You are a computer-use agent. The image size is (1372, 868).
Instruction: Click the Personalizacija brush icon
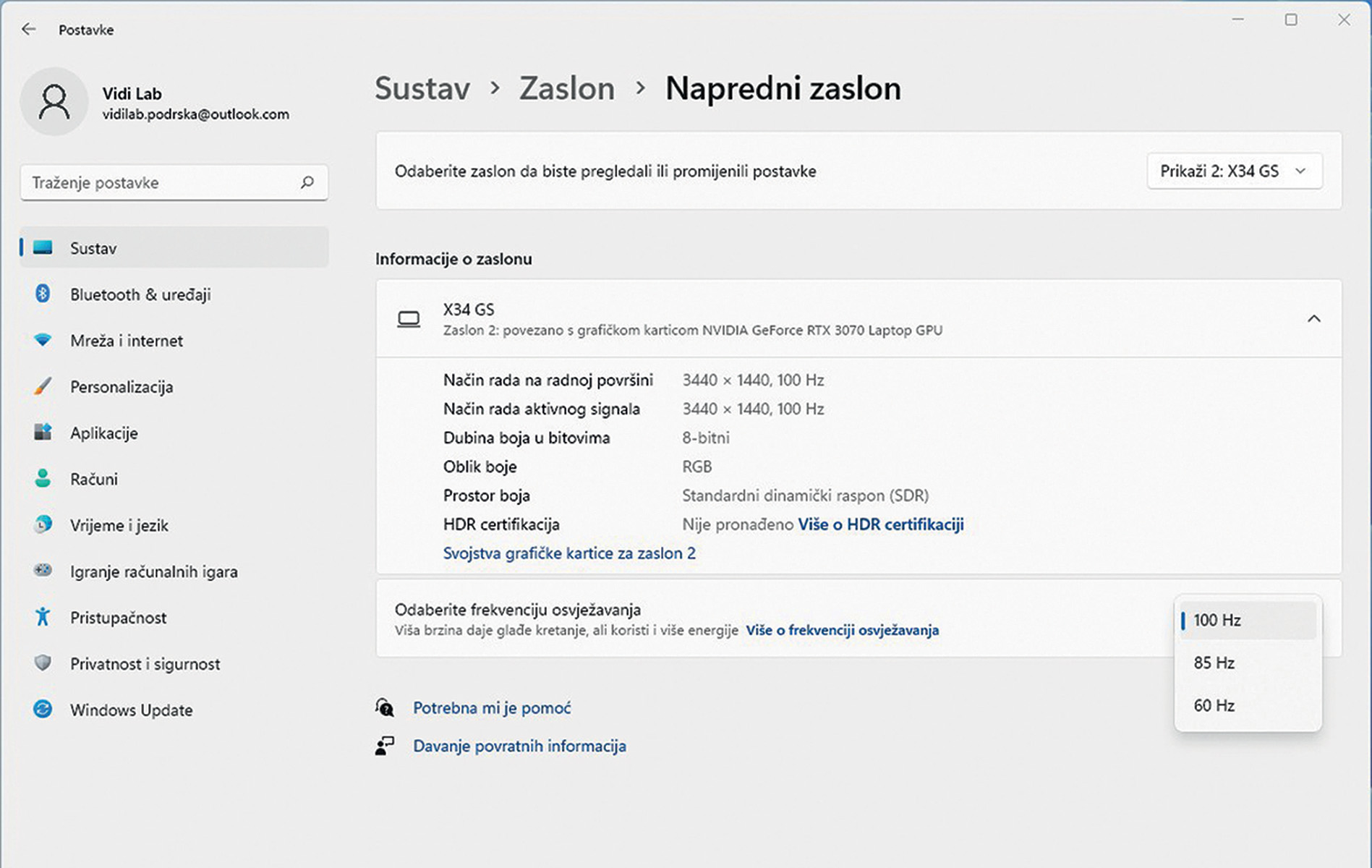[43, 386]
